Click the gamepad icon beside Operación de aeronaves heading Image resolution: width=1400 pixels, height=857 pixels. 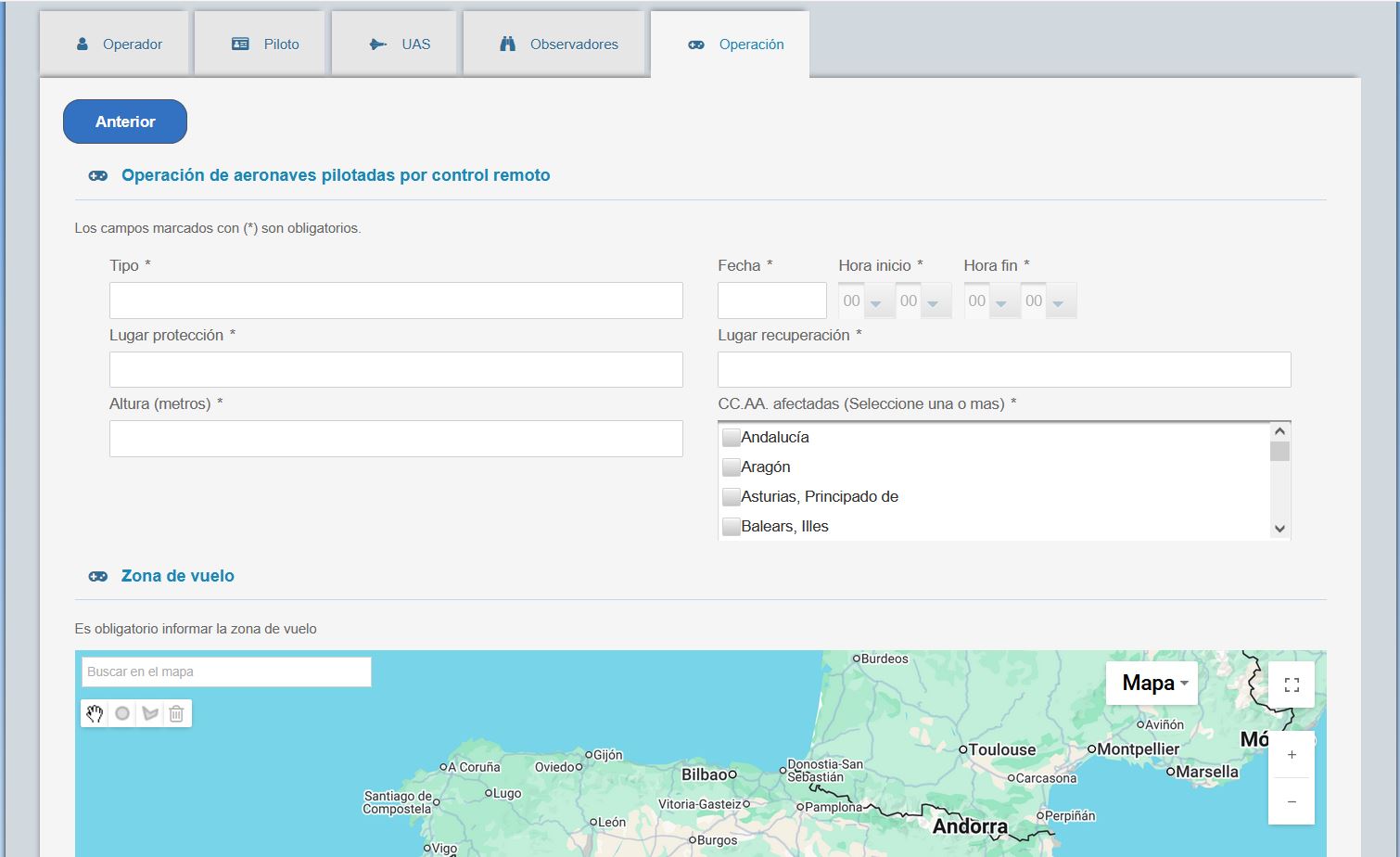[97, 175]
